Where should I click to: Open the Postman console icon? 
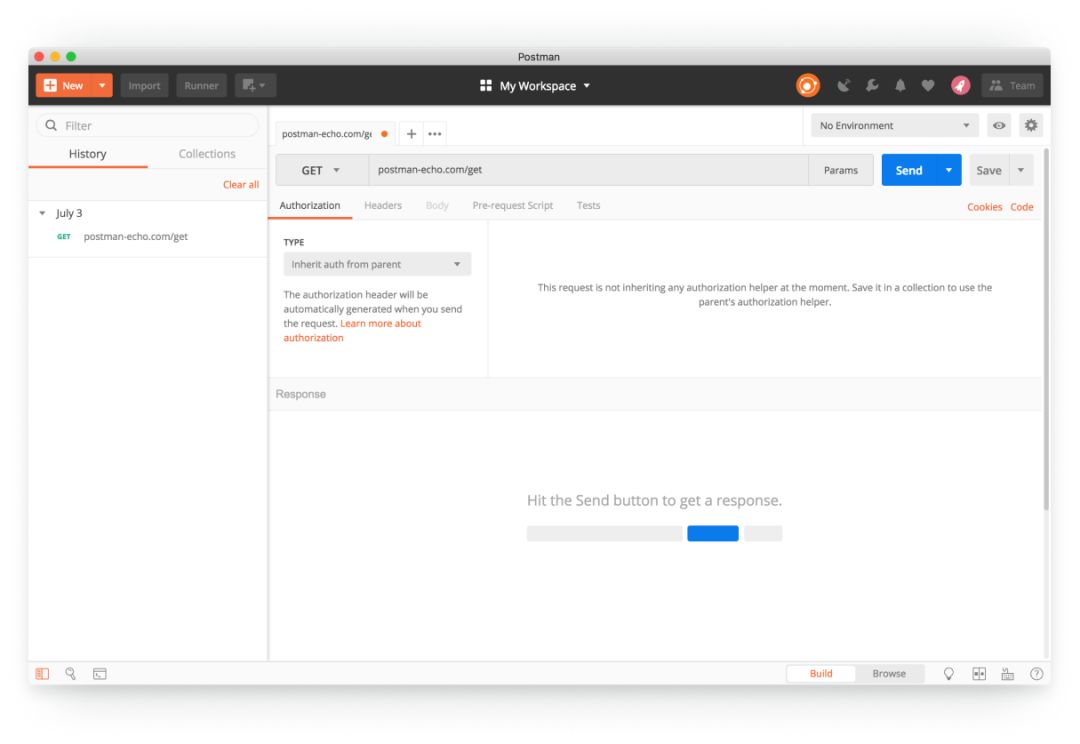tap(100, 674)
